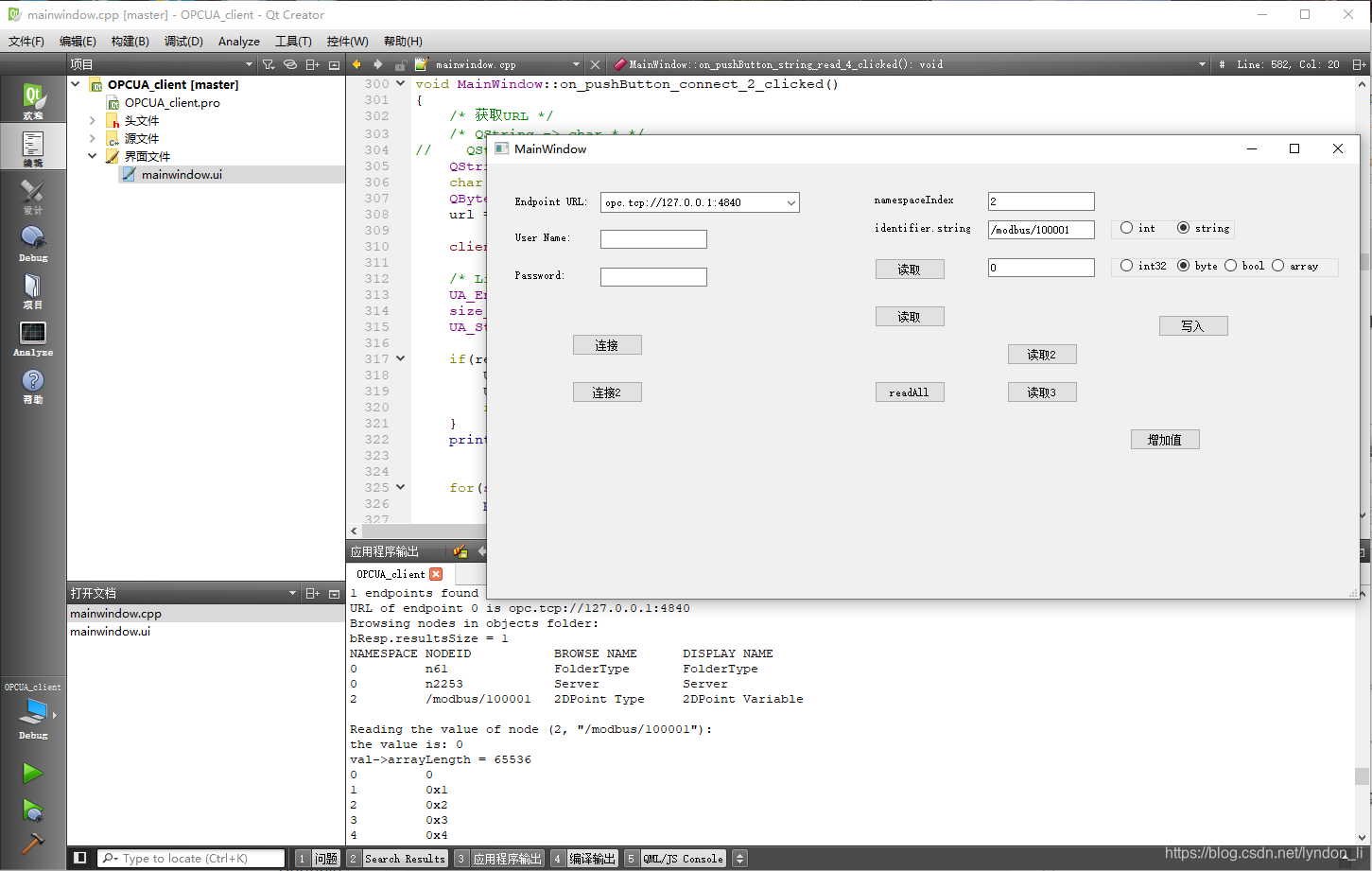Close the open documents panel
This screenshot has height=871, width=1372.
pyautogui.click(x=334, y=593)
